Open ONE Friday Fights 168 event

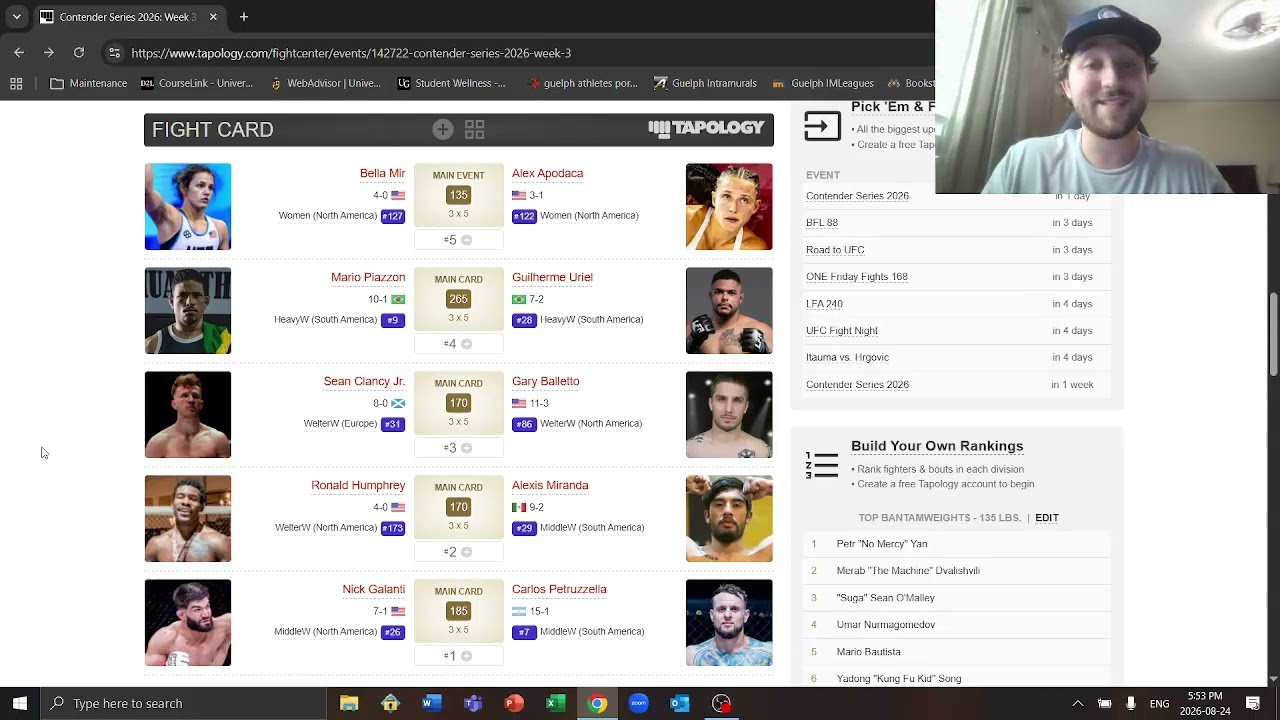click(x=857, y=277)
